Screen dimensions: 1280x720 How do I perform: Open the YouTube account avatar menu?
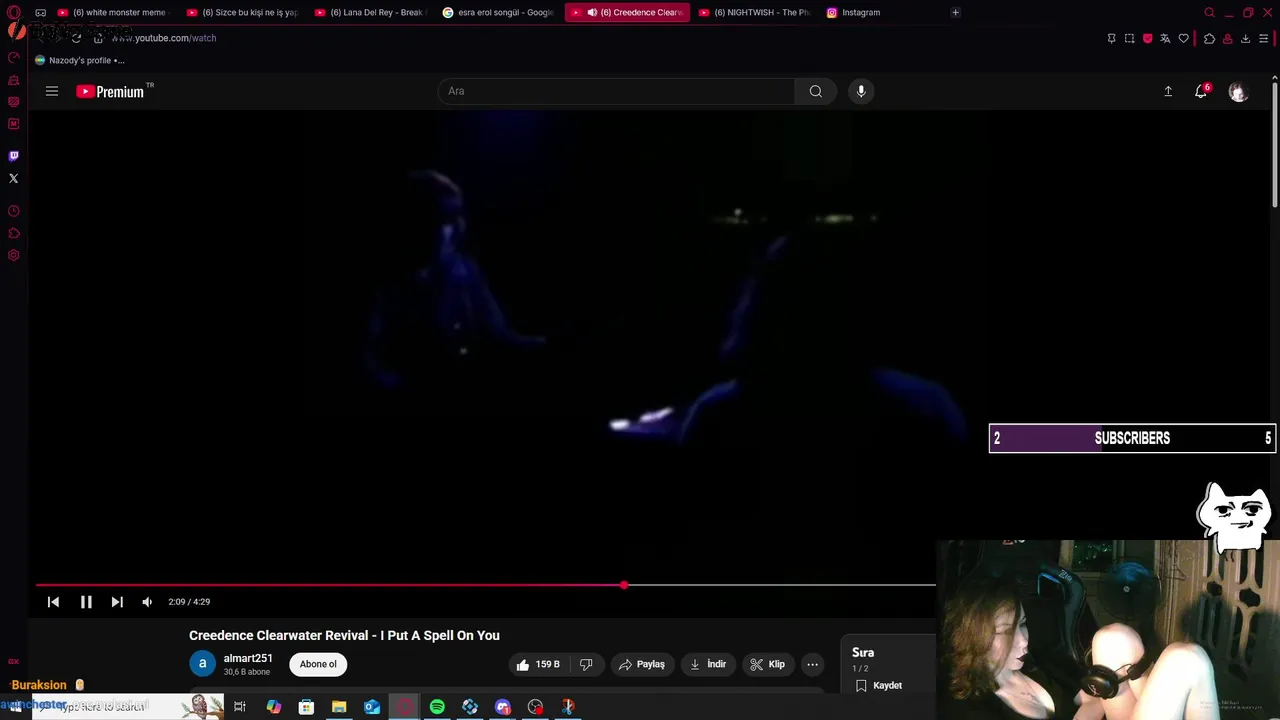click(1238, 92)
